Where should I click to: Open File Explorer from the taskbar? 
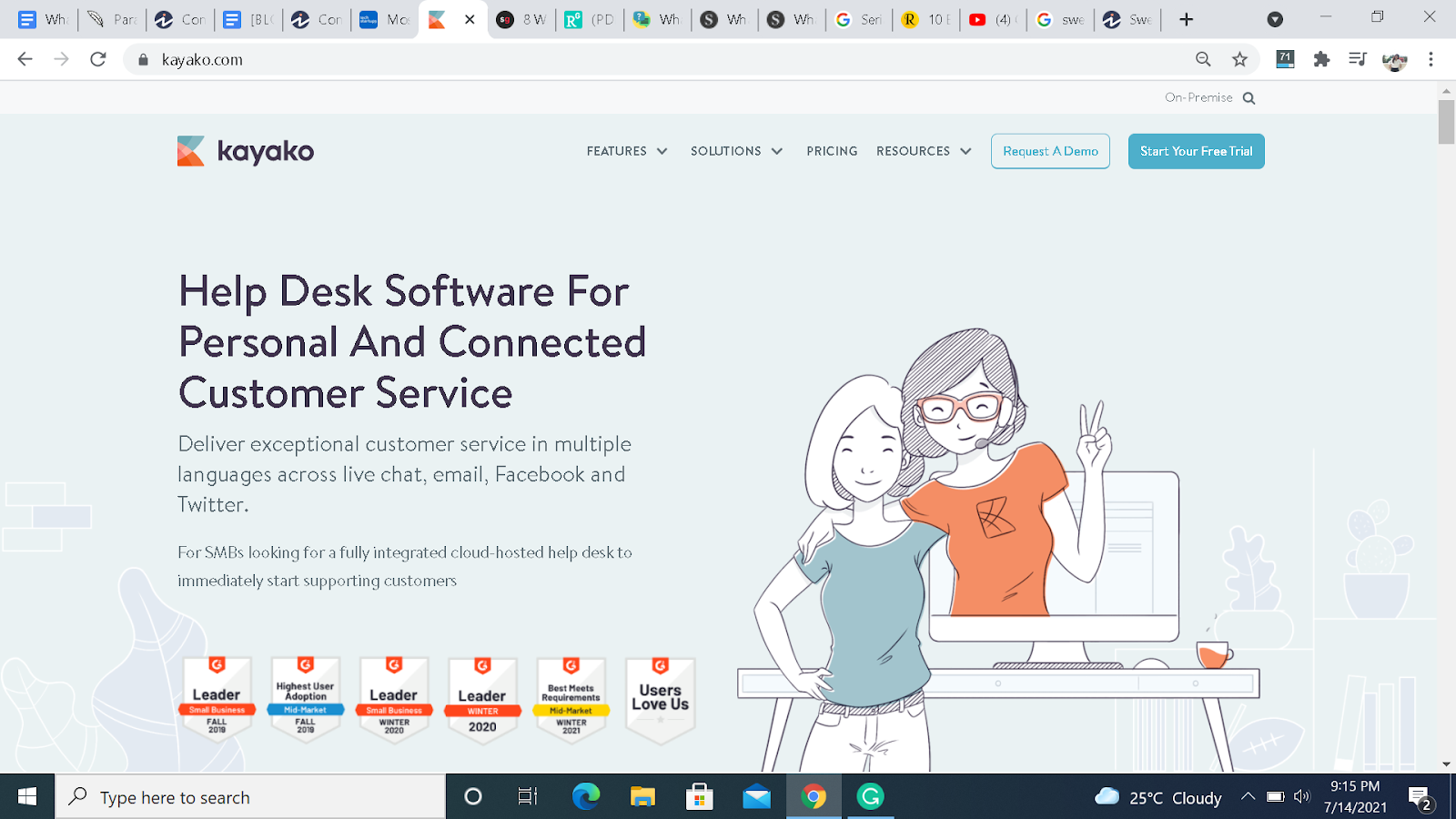tap(642, 797)
